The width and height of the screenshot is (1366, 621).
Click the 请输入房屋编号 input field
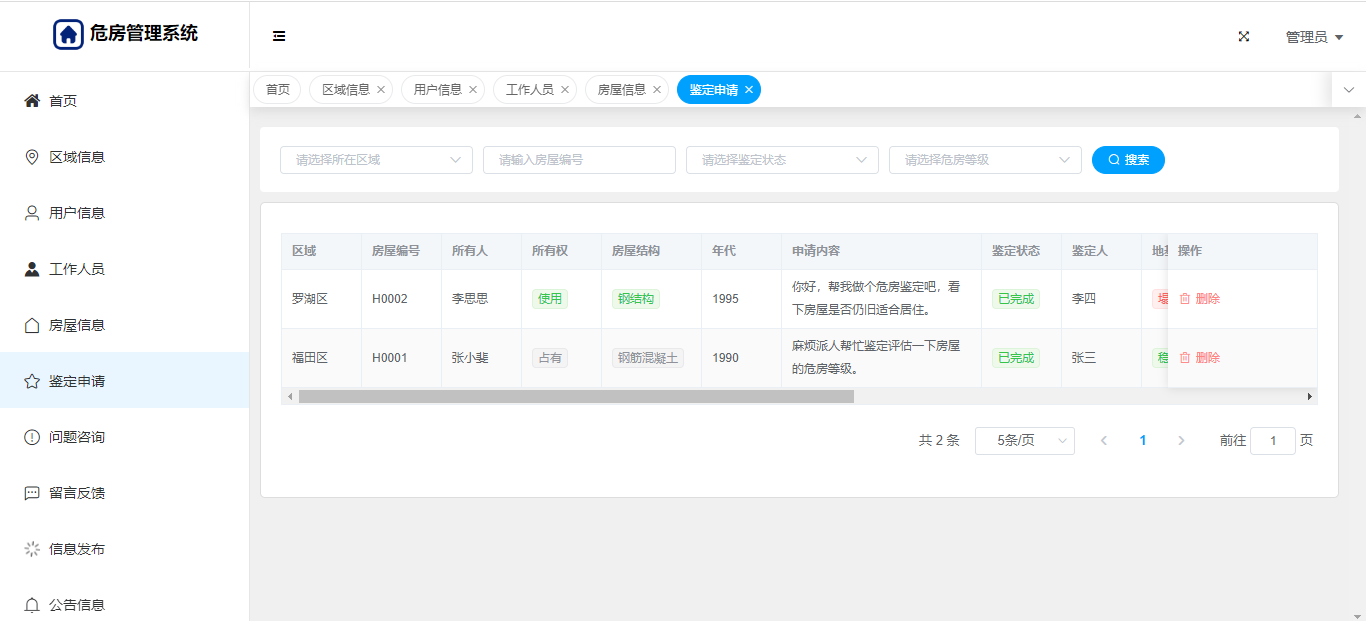coord(579,160)
